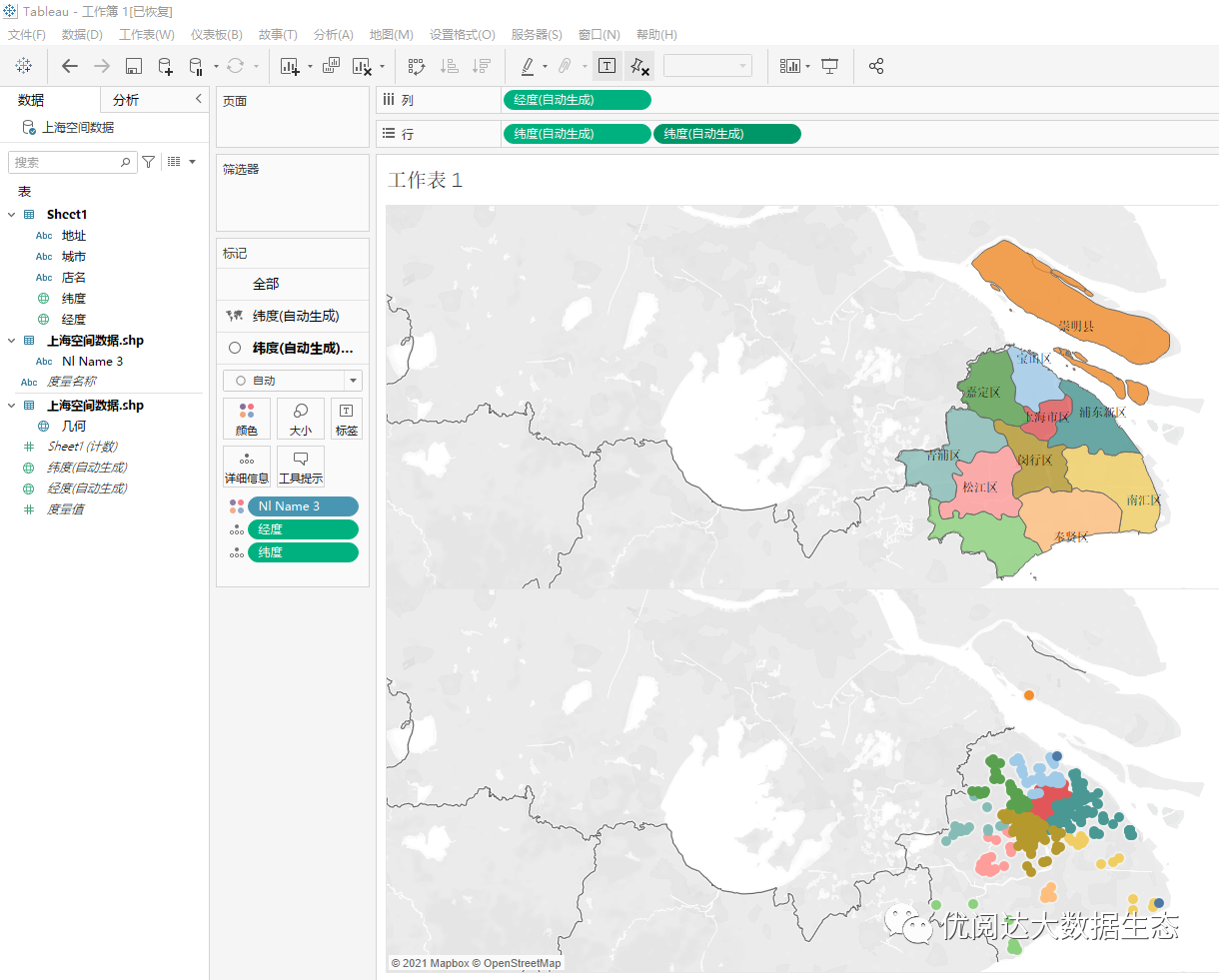Collapse the 上海空间数据.shp table containing 几何

click(11, 406)
